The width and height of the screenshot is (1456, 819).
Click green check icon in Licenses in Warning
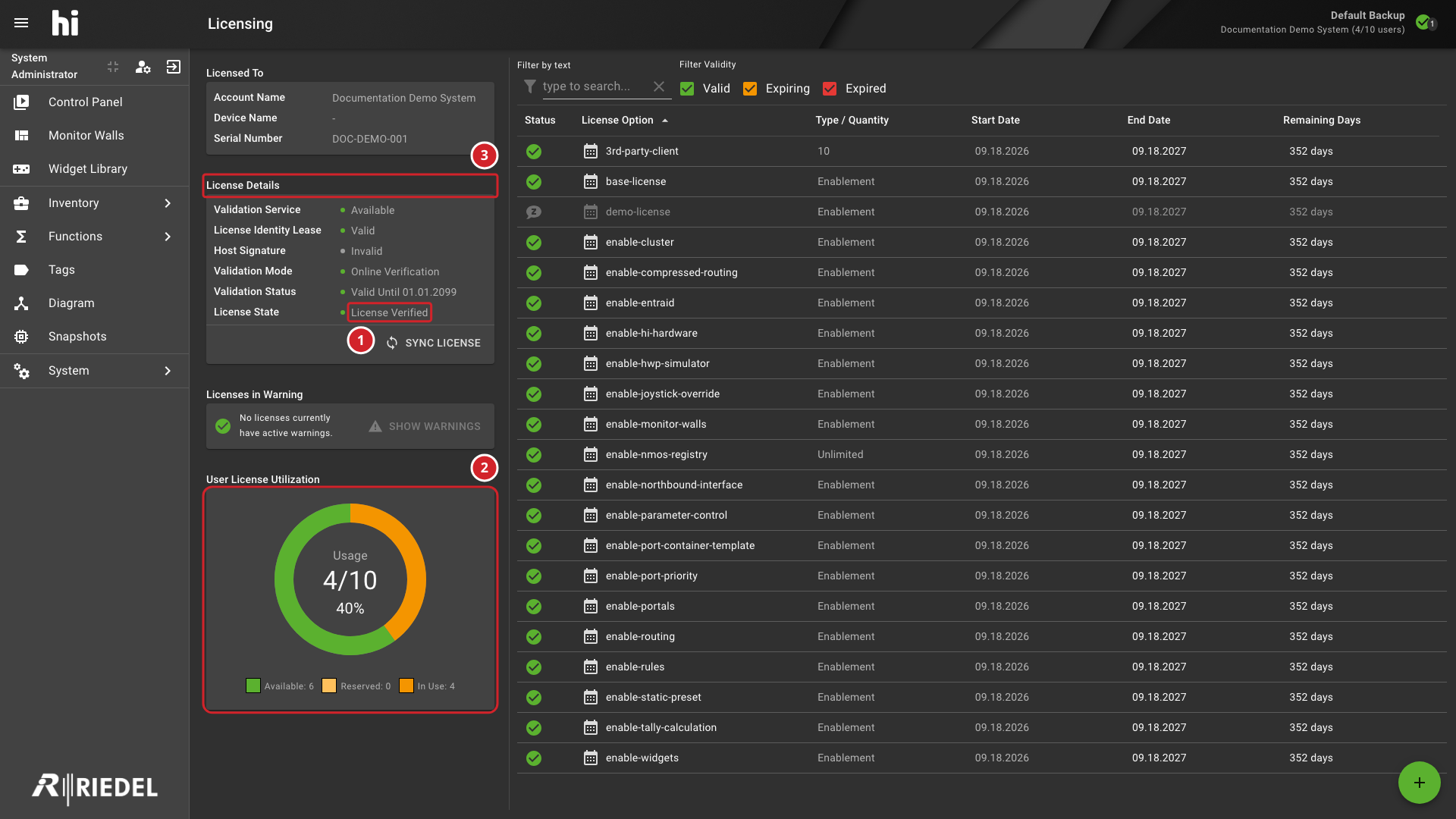coord(223,425)
